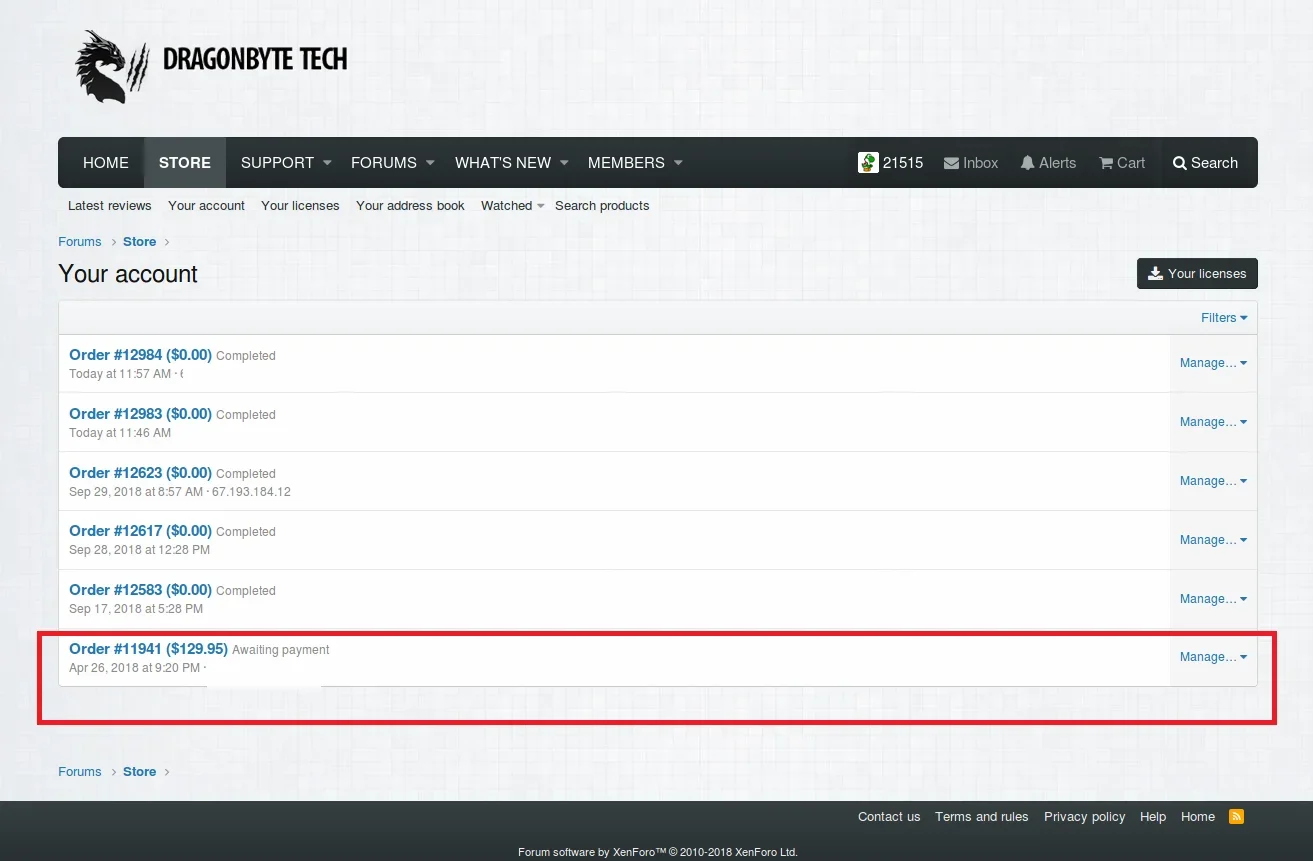
Task: Open Order #12617 ($0.00)
Action: coord(140,531)
